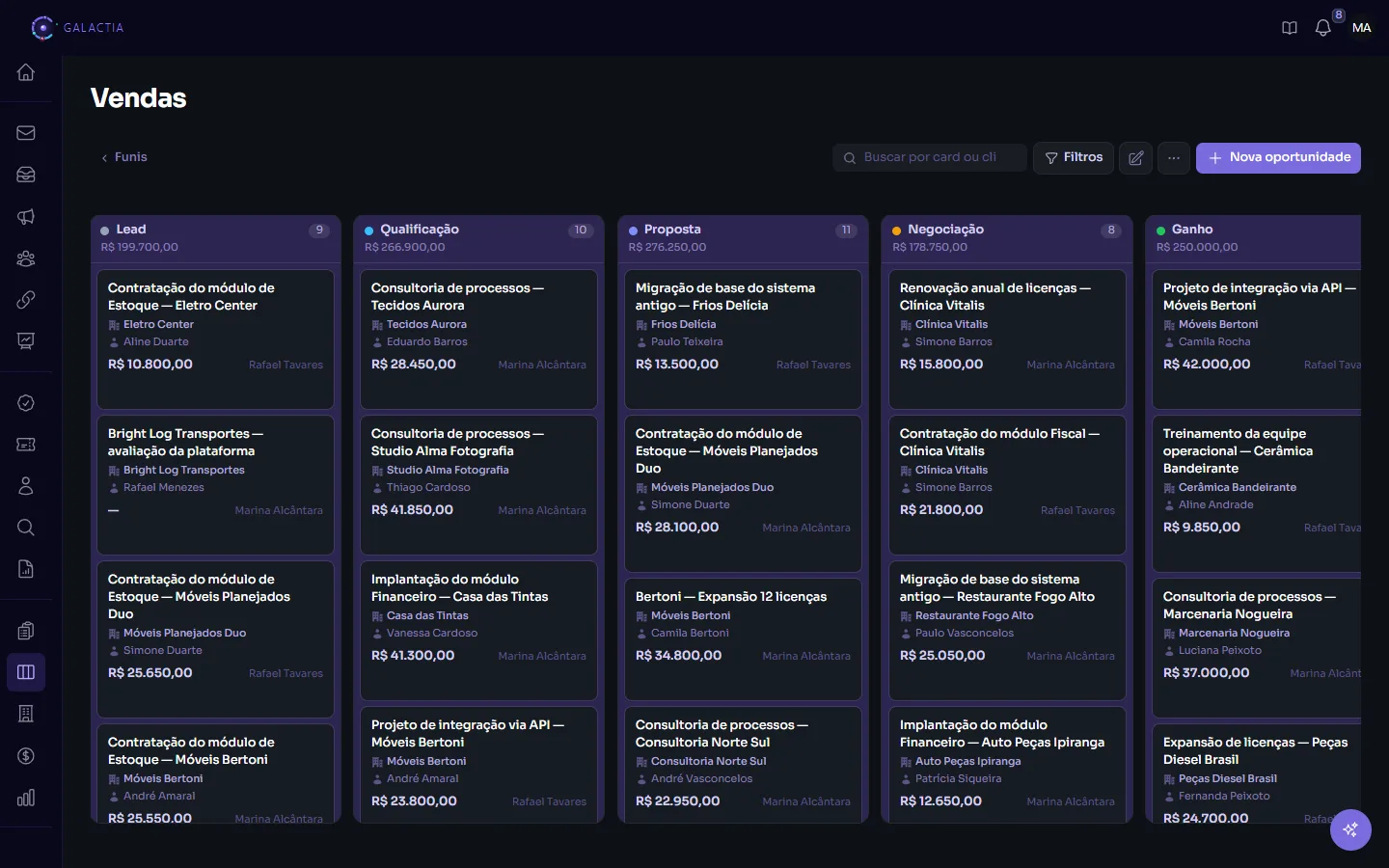Open card Migração de base — Restaurante Fogo Alto
Image resolution: width=1389 pixels, height=868 pixels.
click(1007, 631)
